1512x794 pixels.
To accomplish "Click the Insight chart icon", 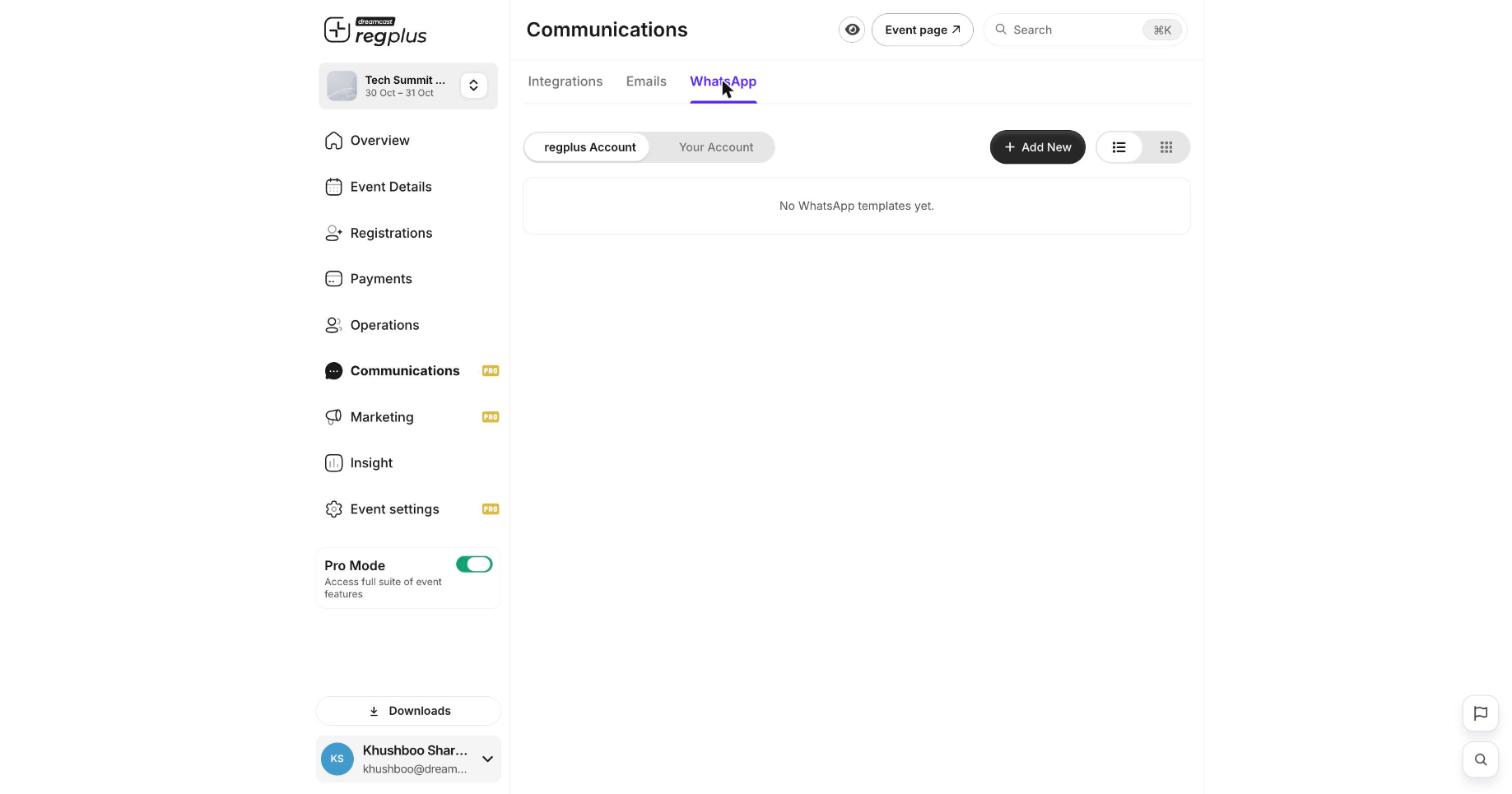I will click(334, 463).
